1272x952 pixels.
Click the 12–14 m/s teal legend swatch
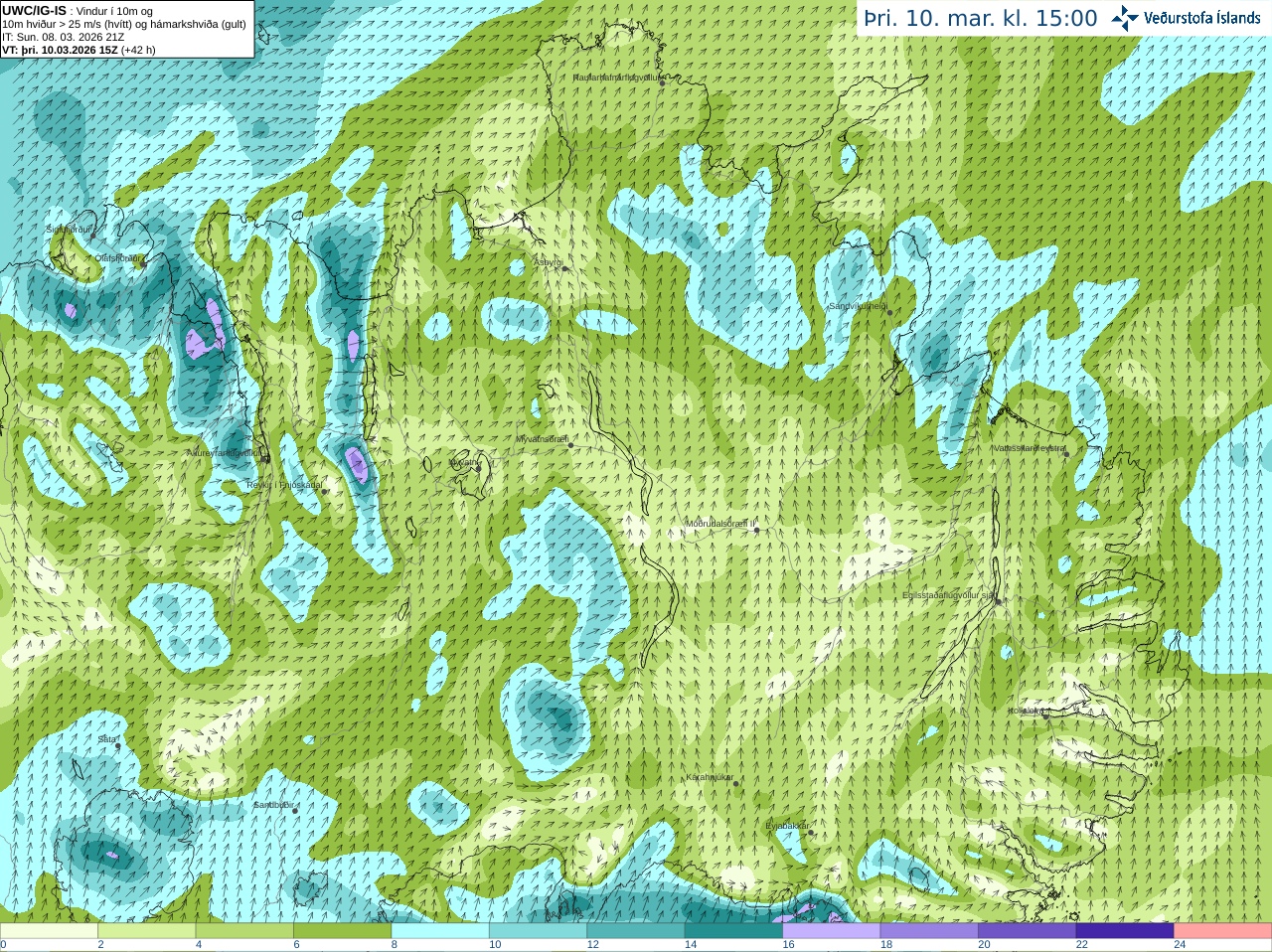pos(636,931)
